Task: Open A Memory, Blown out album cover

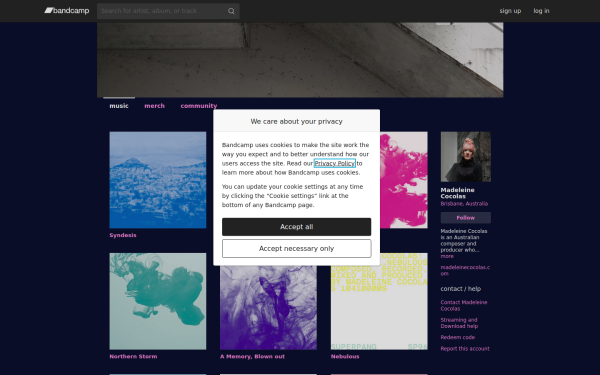Action: point(268,307)
